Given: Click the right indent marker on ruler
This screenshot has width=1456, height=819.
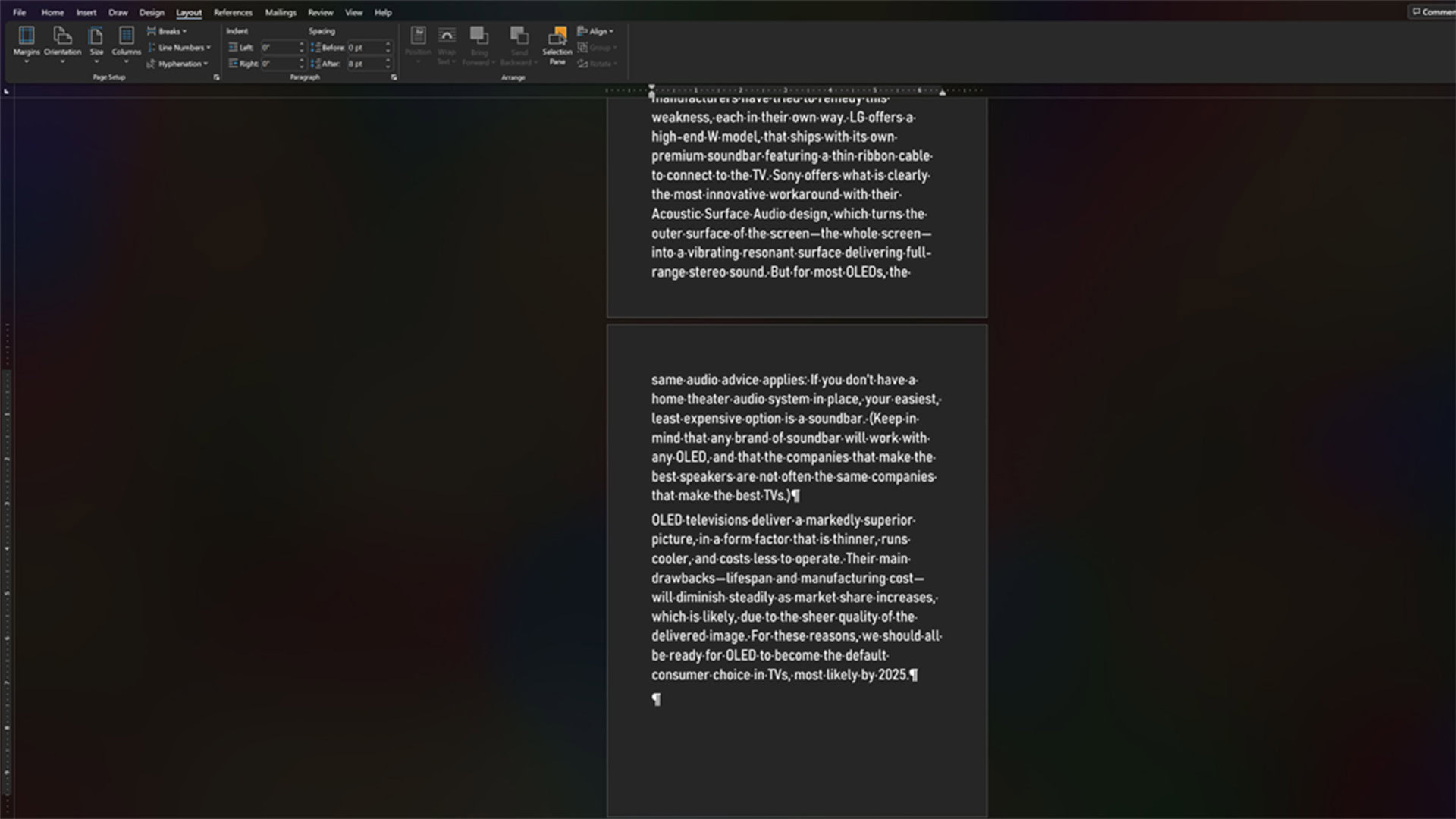Looking at the screenshot, I should [x=942, y=92].
